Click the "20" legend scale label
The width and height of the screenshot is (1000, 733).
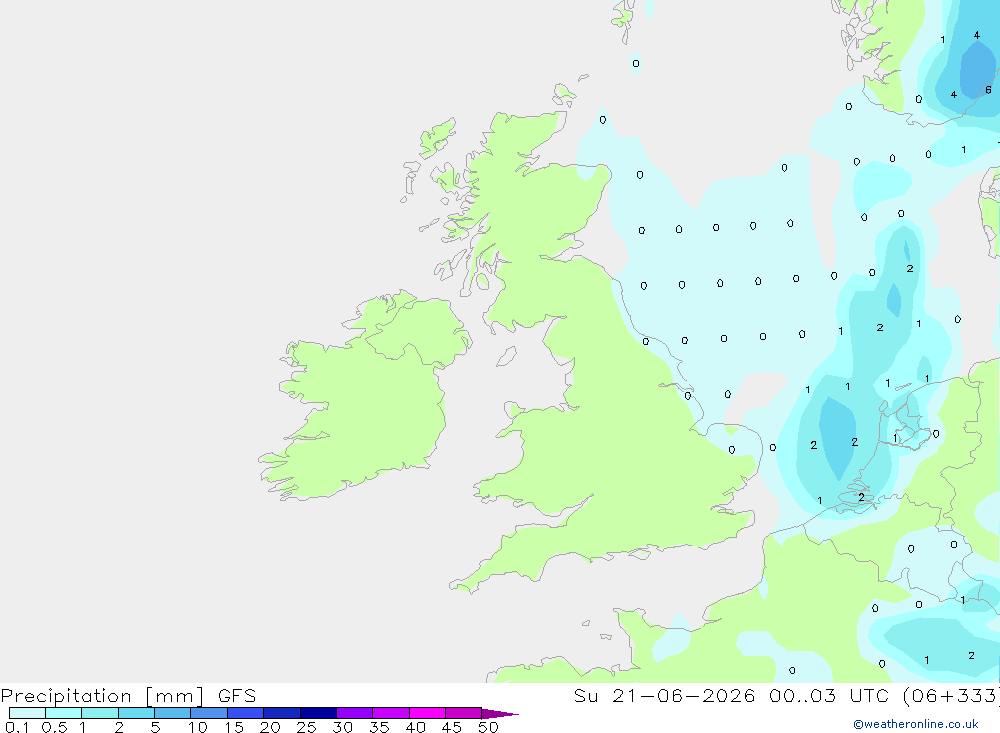pyautogui.click(x=270, y=727)
